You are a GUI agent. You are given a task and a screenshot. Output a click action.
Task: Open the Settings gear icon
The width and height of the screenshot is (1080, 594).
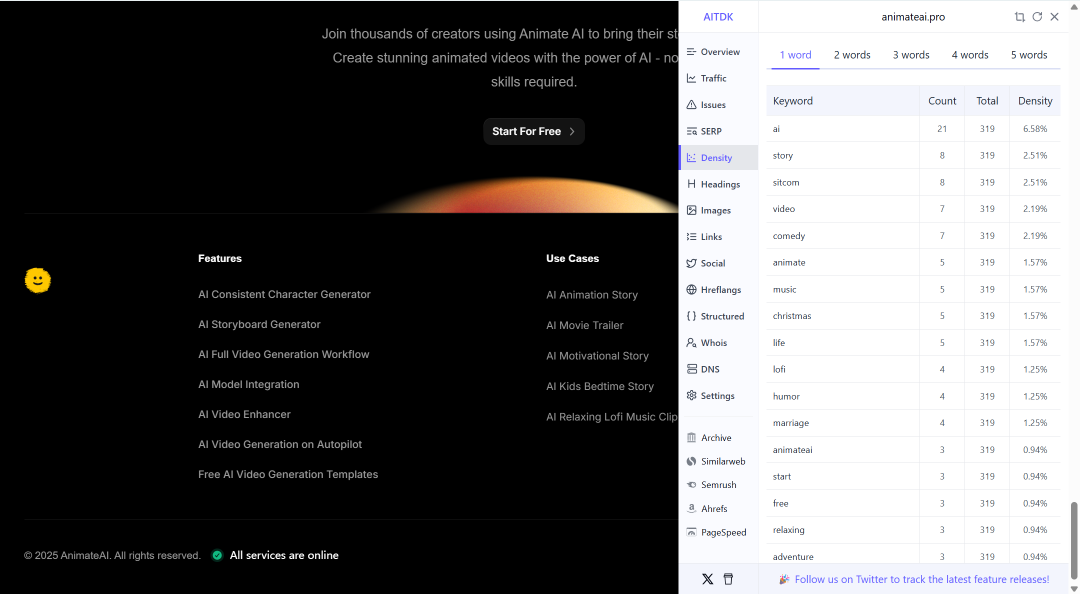(691, 396)
